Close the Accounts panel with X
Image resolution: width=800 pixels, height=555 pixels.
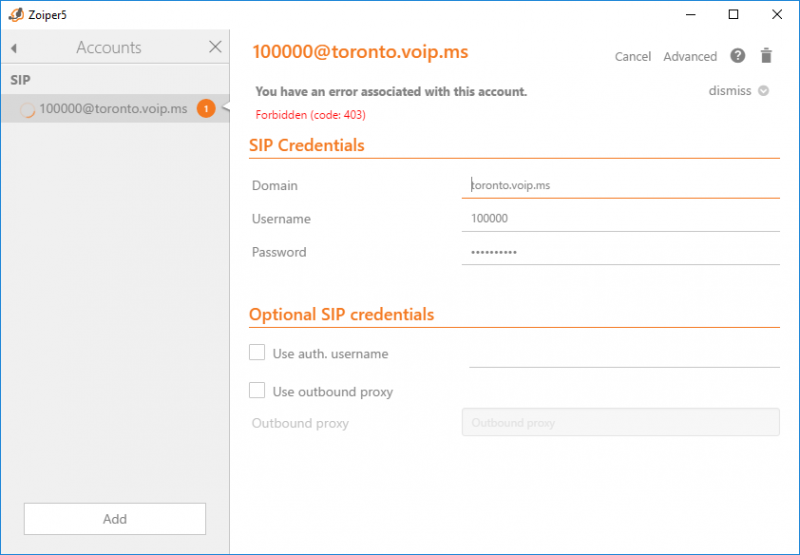click(x=215, y=47)
